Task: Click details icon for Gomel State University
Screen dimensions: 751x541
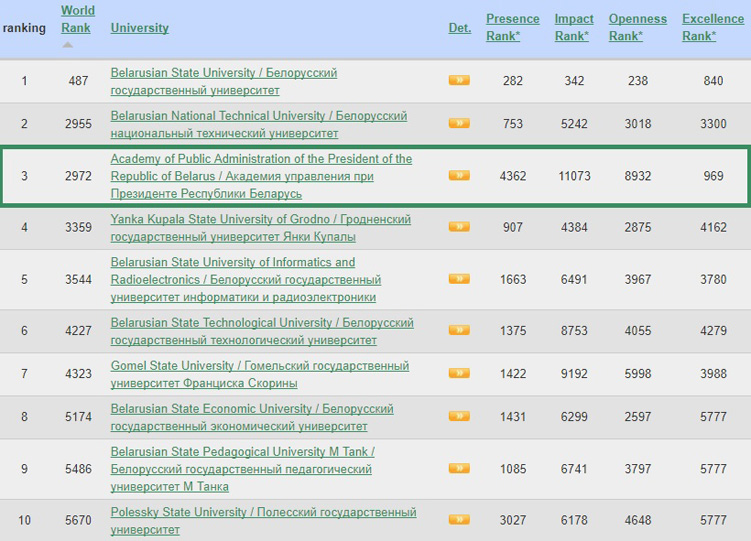Action: tap(459, 373)
